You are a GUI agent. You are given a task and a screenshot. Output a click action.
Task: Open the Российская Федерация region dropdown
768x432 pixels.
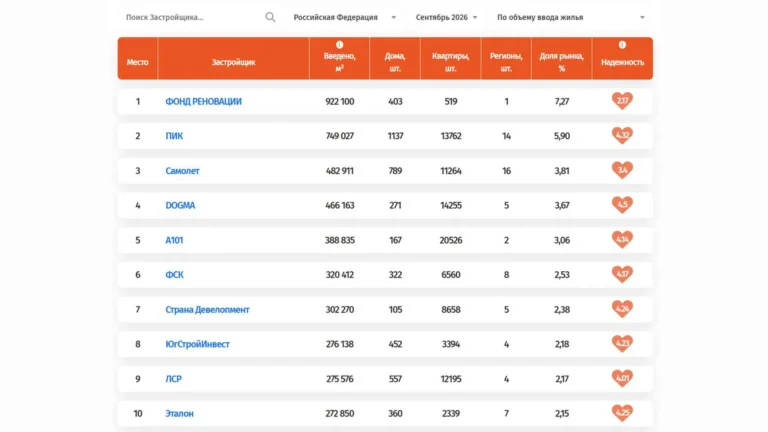coord(345,17)
